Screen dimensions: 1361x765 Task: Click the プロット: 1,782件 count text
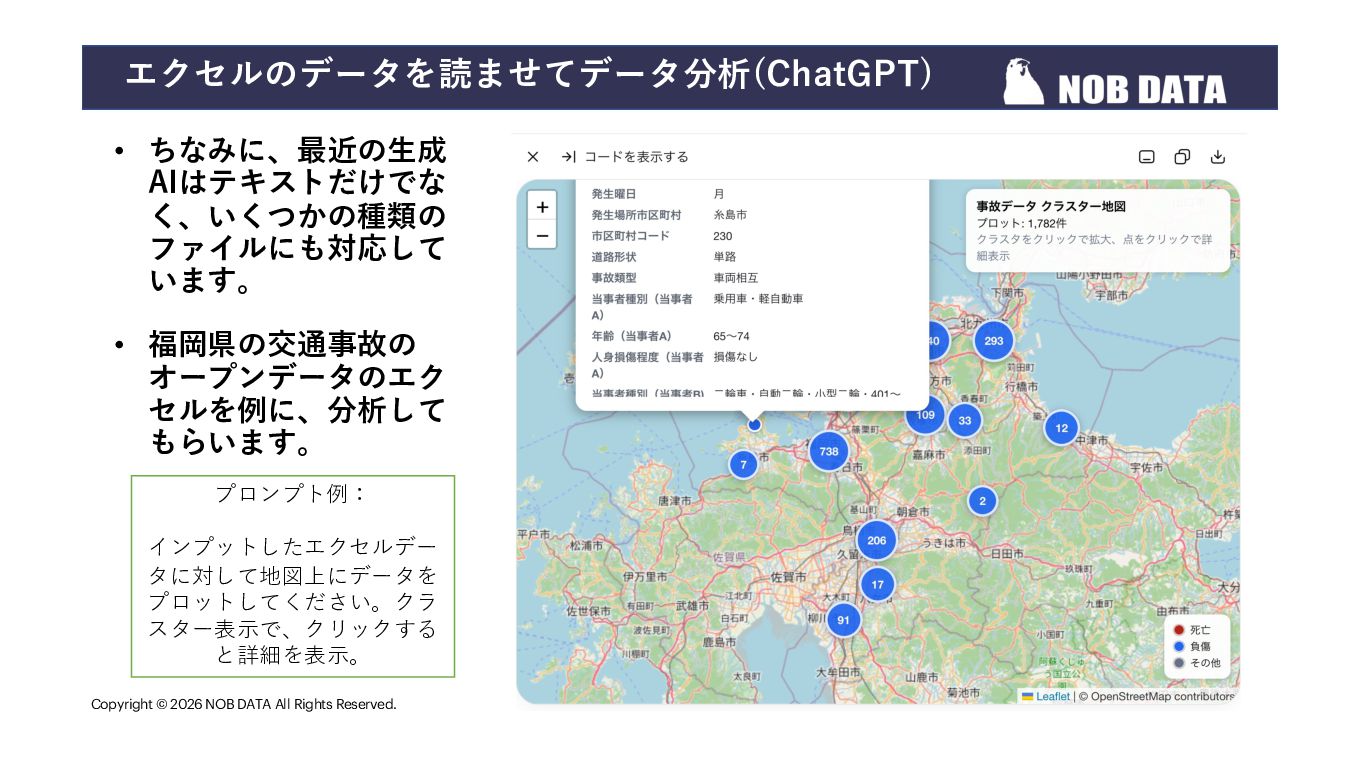tap(1021, 223)
